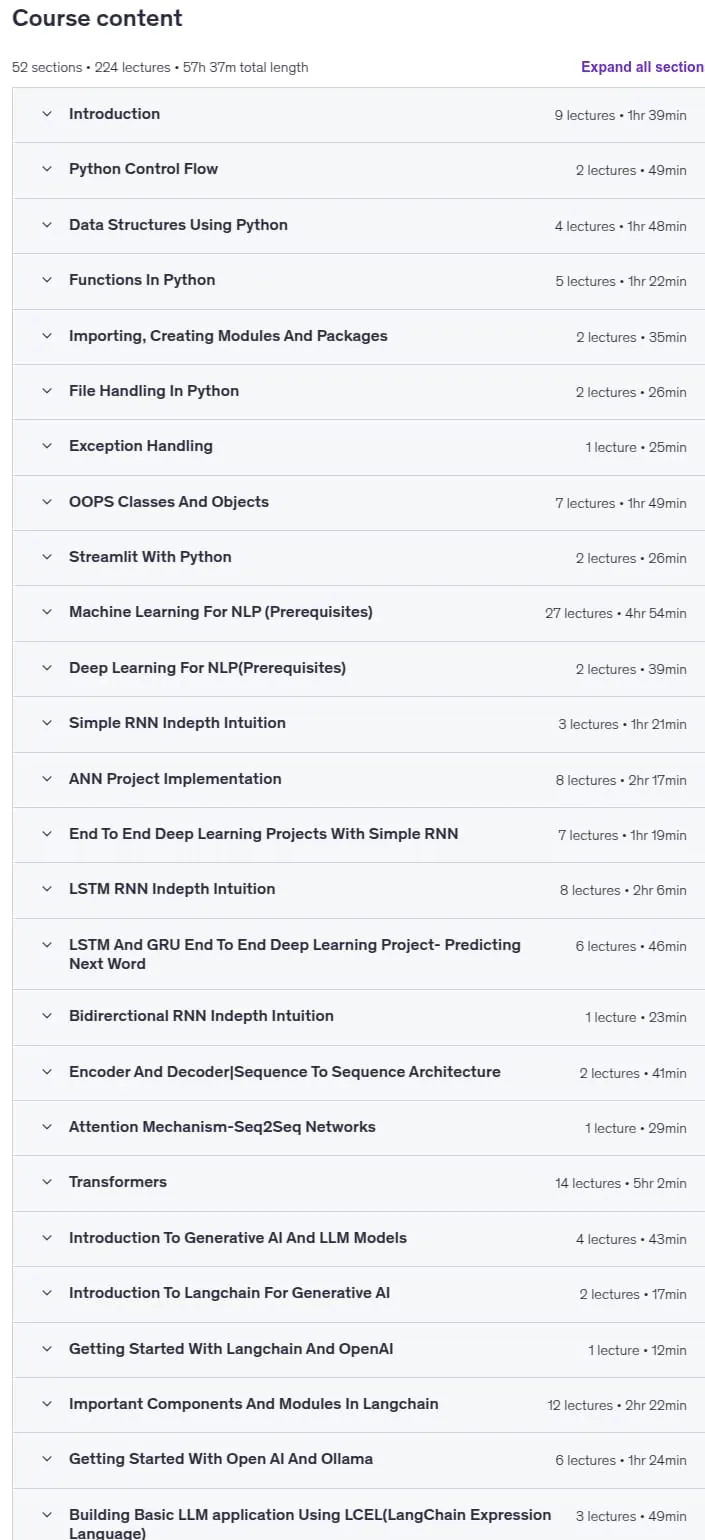Click Encoder And Decoder Sequence To Sequence row
Screen dimensions: 705x1540
[358, 1072]
